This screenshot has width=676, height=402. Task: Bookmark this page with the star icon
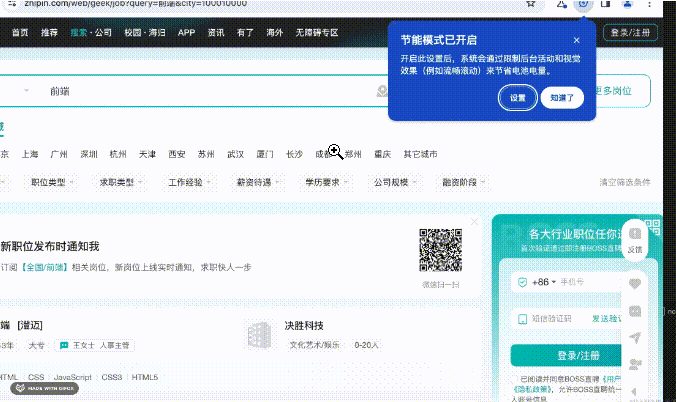click(531, 3)
